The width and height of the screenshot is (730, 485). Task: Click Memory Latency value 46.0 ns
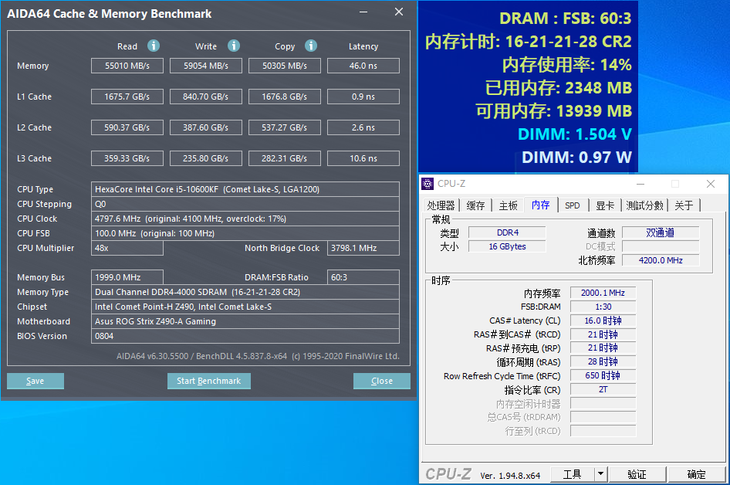(363, 66)
